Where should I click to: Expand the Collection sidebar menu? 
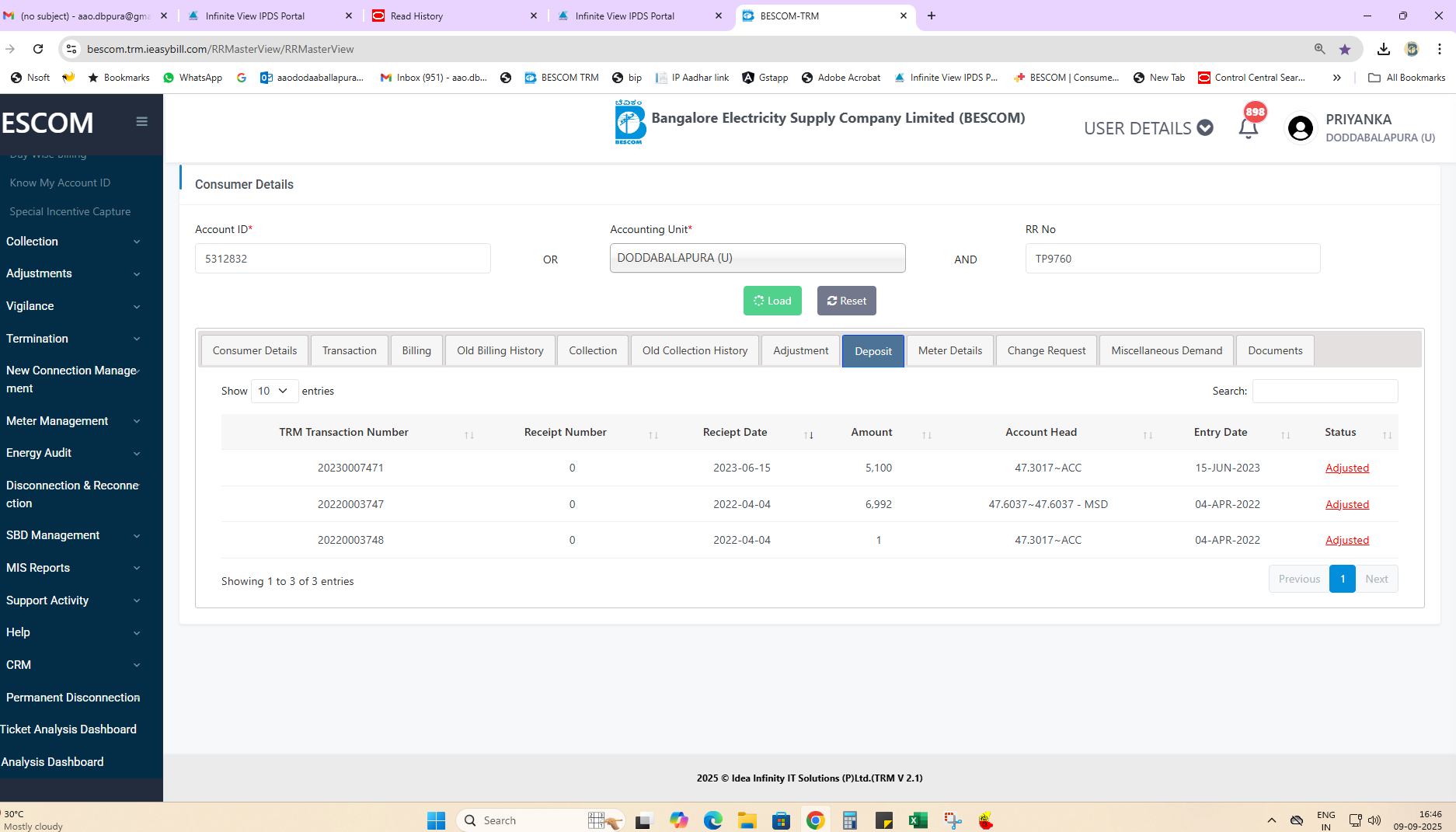pyautogui.click(x=73, y=242)
